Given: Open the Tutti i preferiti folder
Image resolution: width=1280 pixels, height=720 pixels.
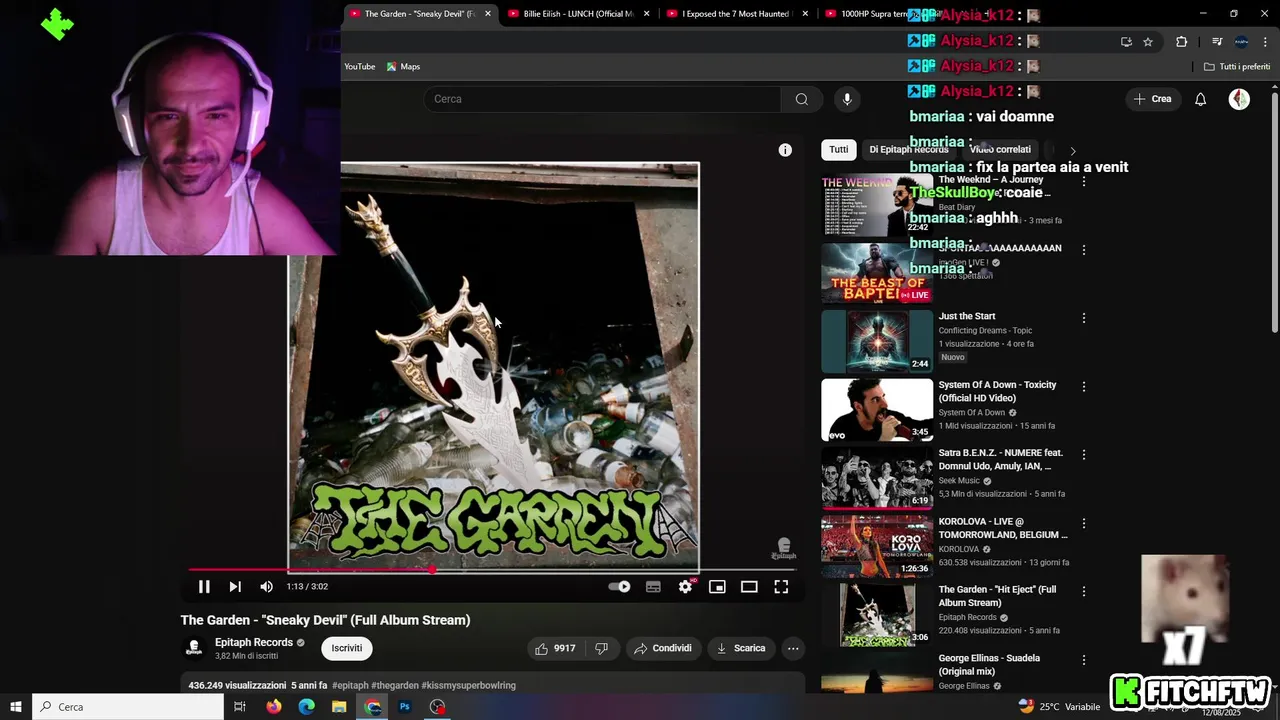Looking at the screenshot, I should [1237, 67].
